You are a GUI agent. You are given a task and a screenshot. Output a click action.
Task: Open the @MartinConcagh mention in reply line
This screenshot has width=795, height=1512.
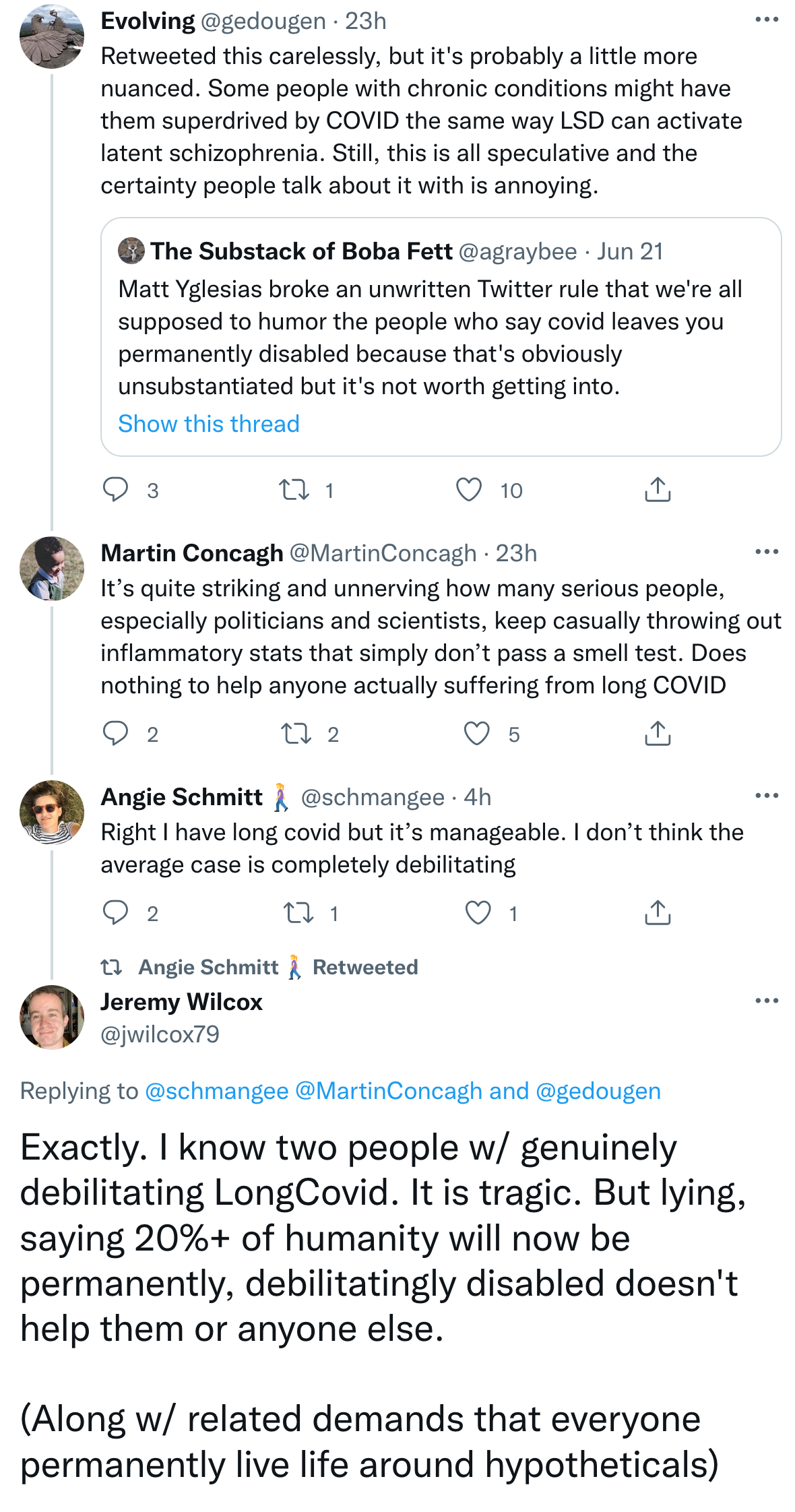pyautogui.click(x=389, y=1091)
